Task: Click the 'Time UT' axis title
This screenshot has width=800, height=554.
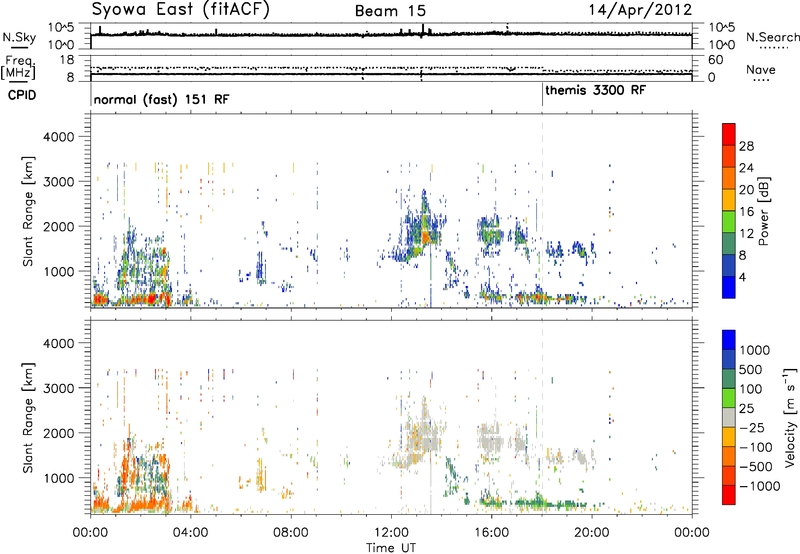Action: point(391,548)
